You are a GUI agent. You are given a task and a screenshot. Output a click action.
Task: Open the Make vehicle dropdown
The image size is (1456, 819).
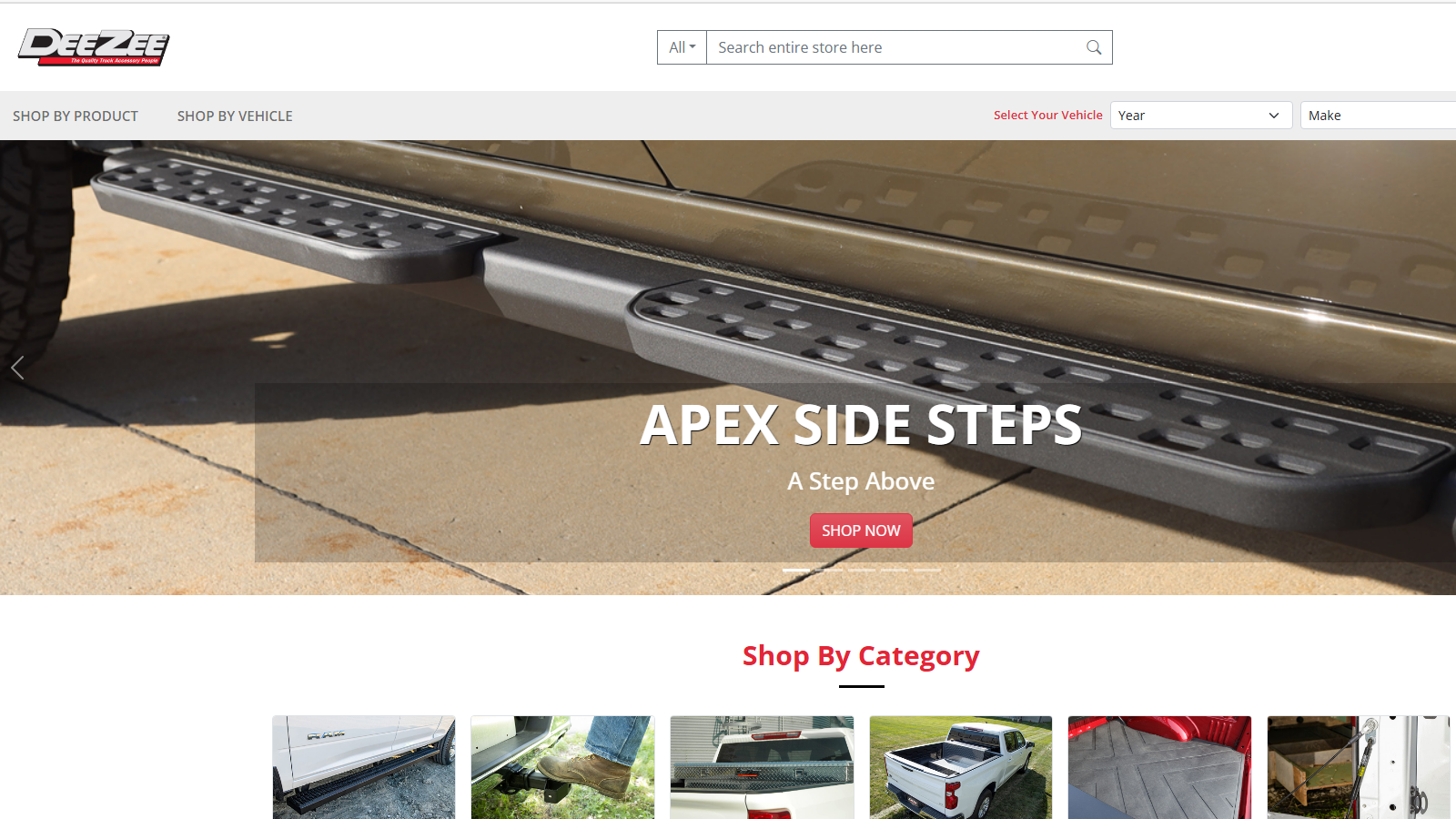[x=1379, y=116]
